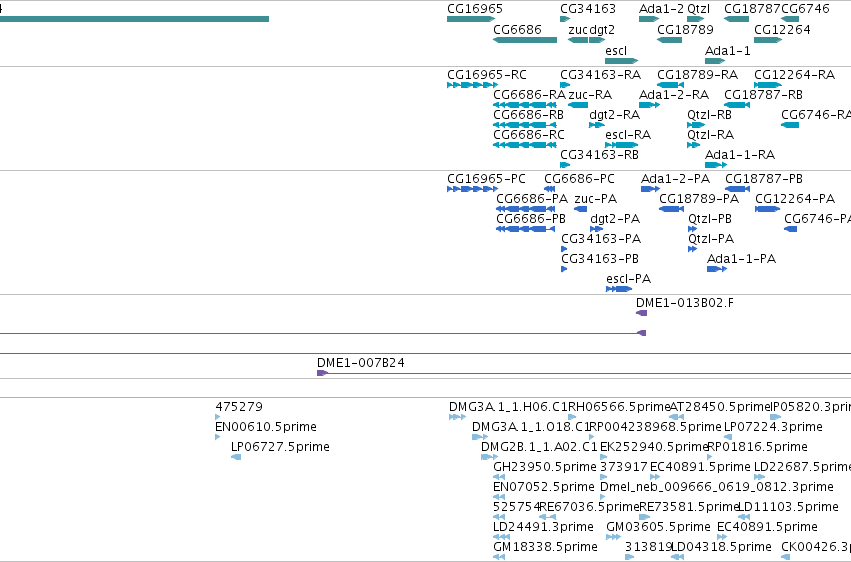Select the Qtzl-PA protein
Screen dimensions: 851x562
point(711,239)
